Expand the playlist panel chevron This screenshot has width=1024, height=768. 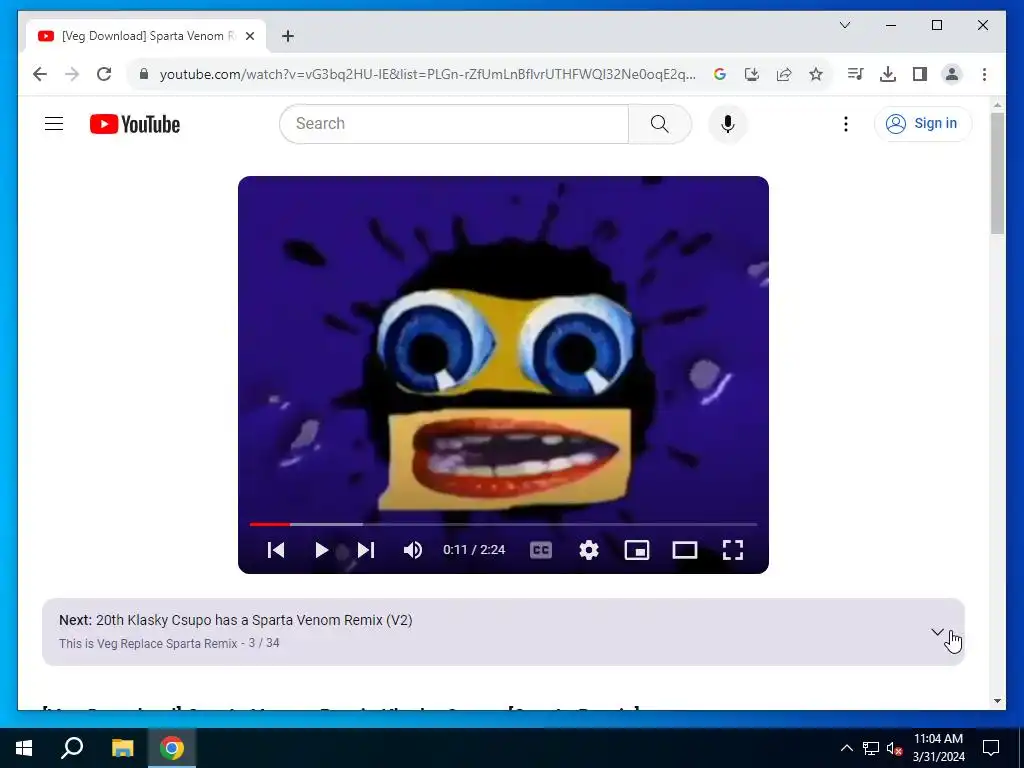point(937,632)
